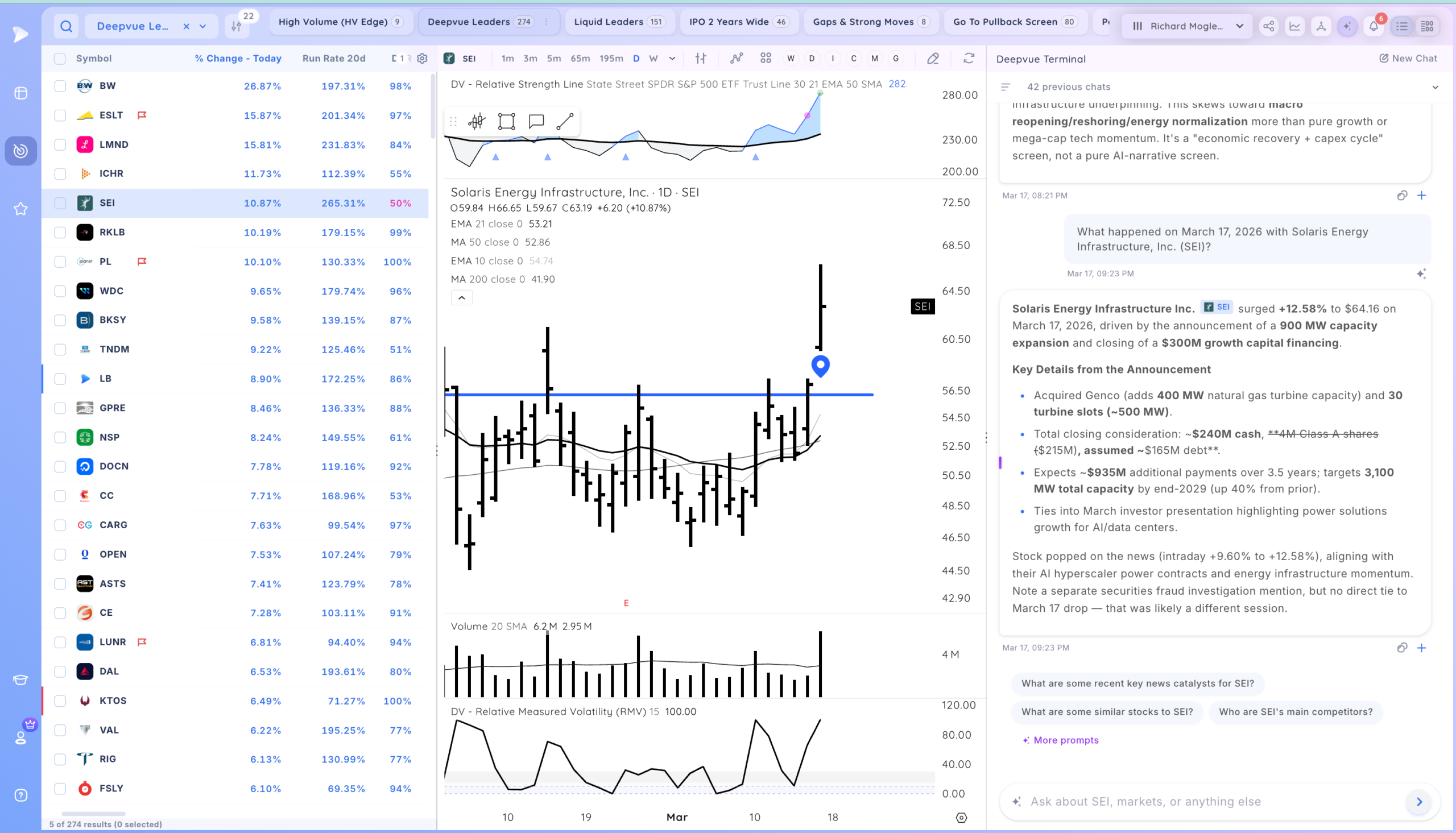Switch to Liquid Leaders tab
The image size is (1456, 833).
[x=618, y=22]
